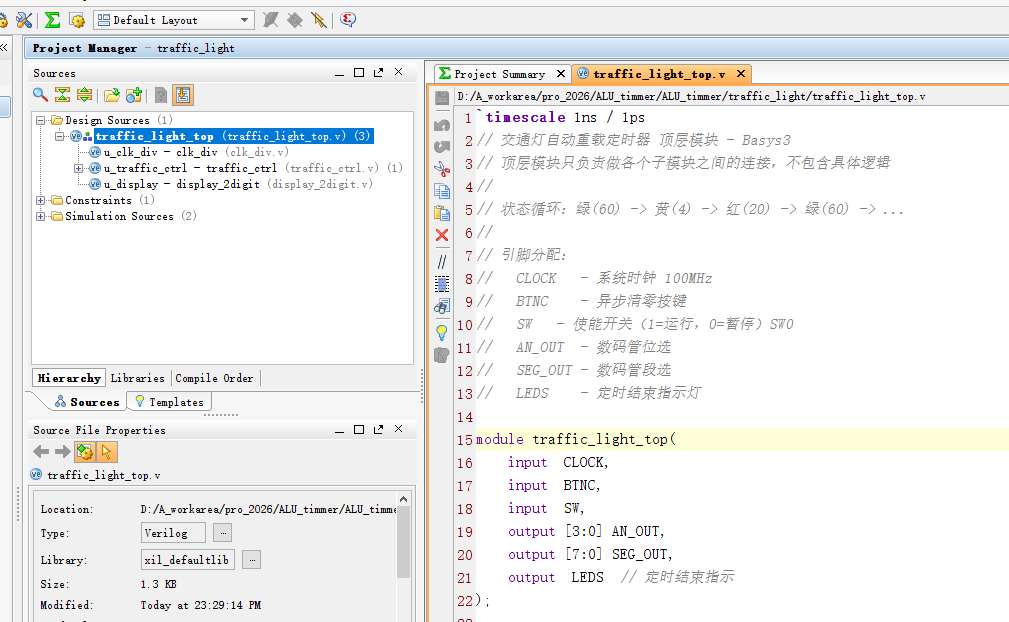The height and width of the screenshot is (622, 1009).
Task: Minimize the Sources panel
Action: point(339,73)
